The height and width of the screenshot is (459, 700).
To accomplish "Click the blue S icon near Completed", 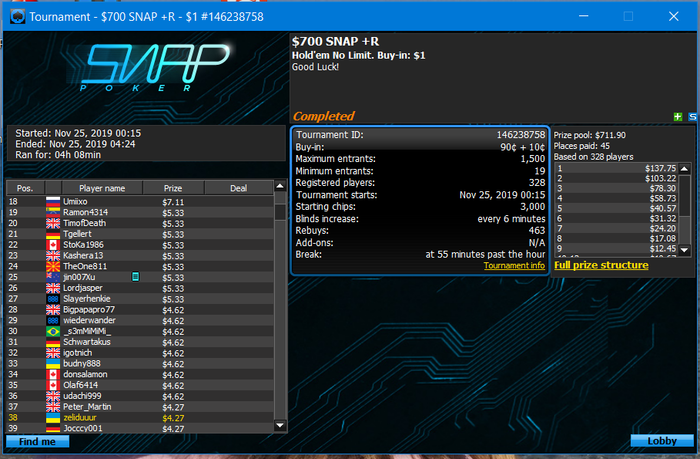I will pyautogui.click(x=692, y=117).
